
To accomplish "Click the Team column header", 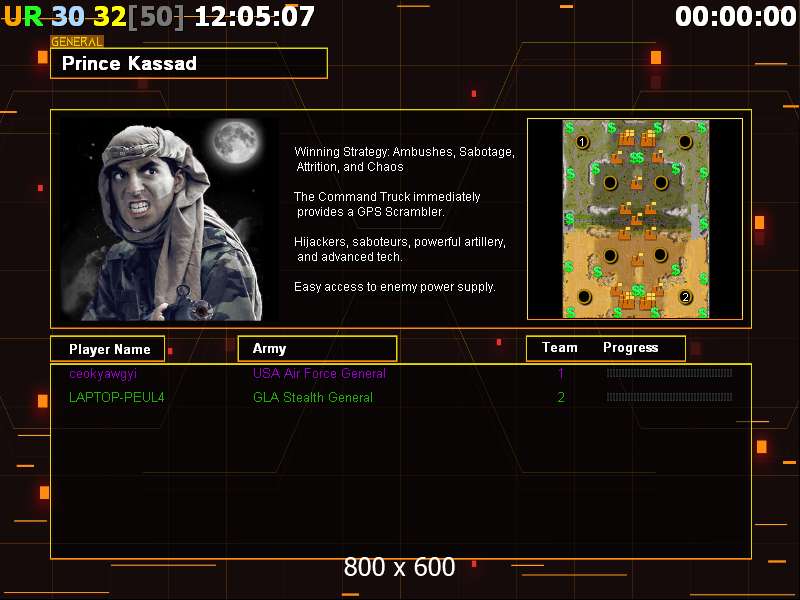I will point(560,347).
